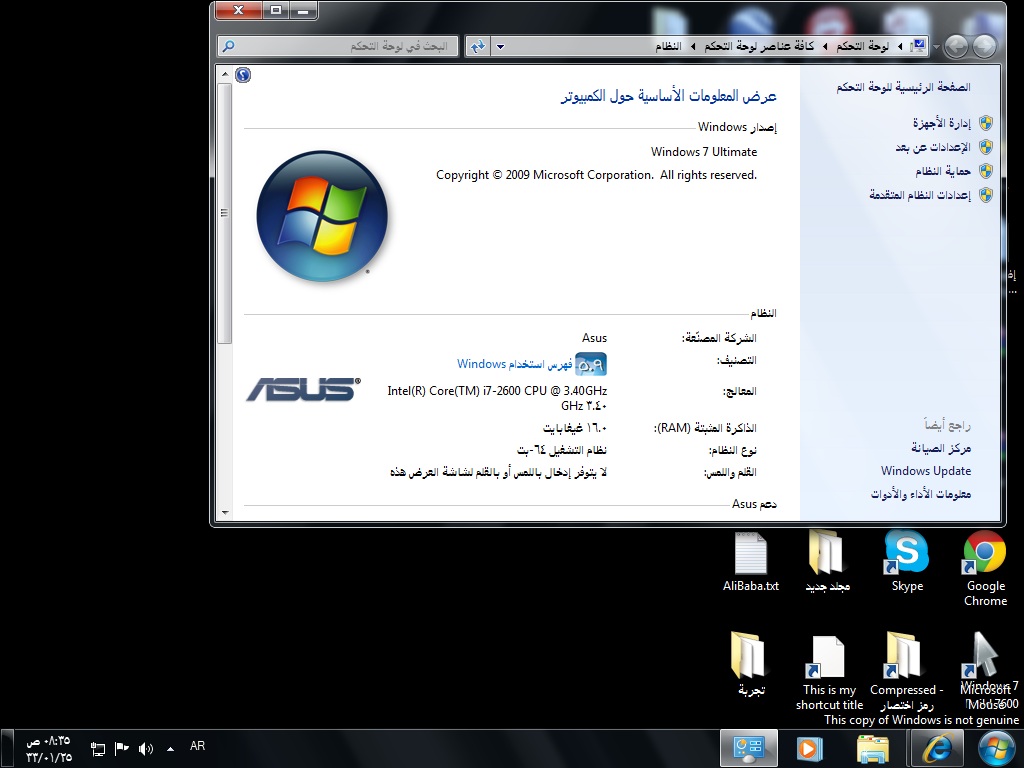Open the مركز الصيانة link
The height and width of the screenshot is (768, 1024).
coord(941,448)
